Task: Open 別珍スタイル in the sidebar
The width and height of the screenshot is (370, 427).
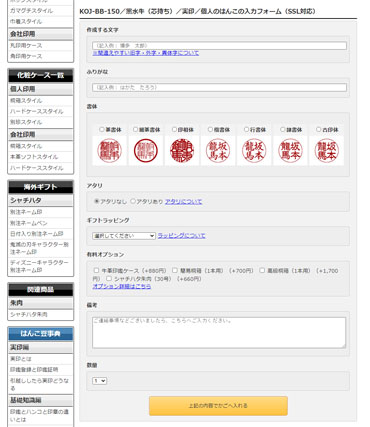Action: [x=26, y=122]
